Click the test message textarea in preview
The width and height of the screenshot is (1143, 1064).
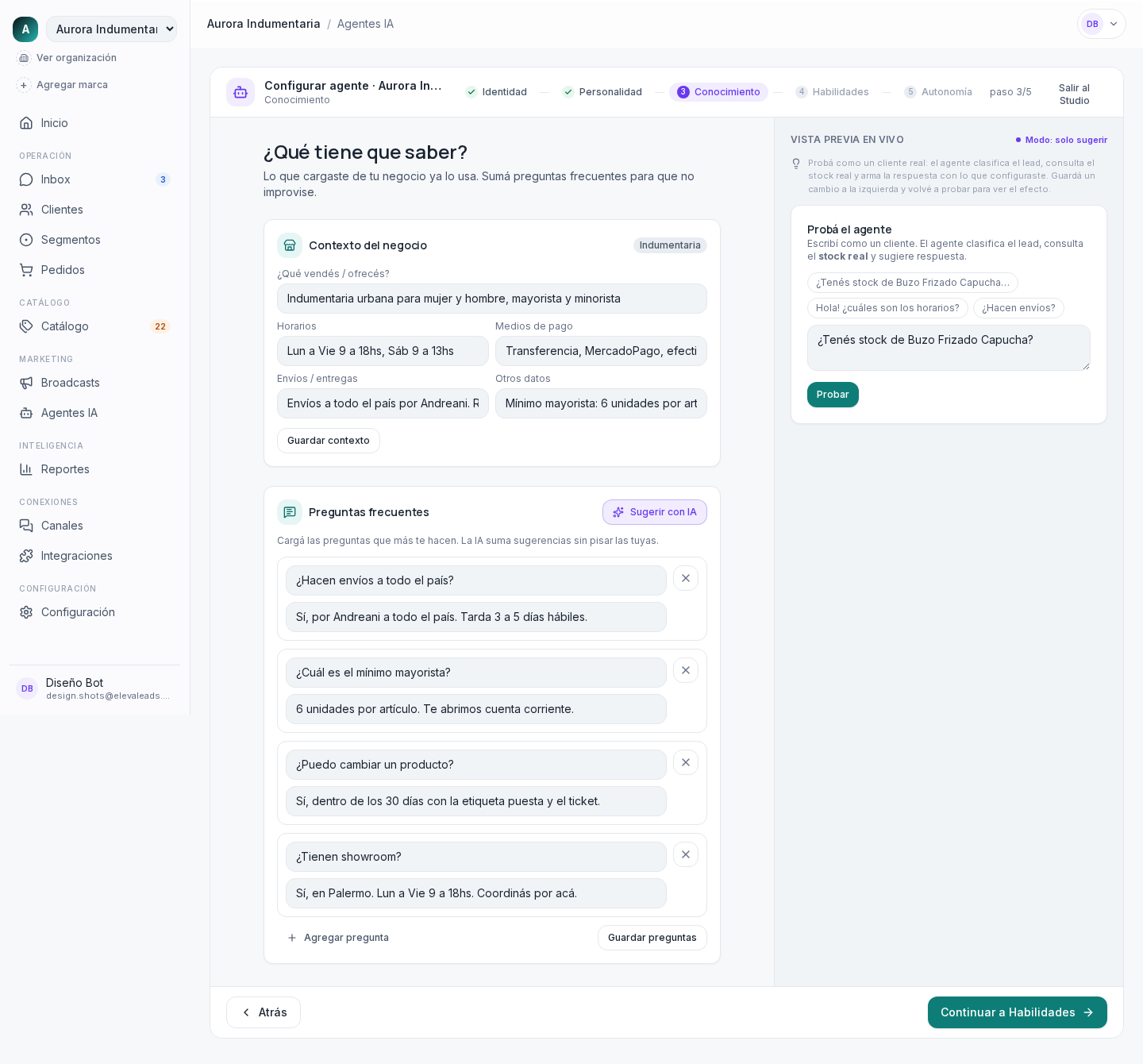pos(949,348)
